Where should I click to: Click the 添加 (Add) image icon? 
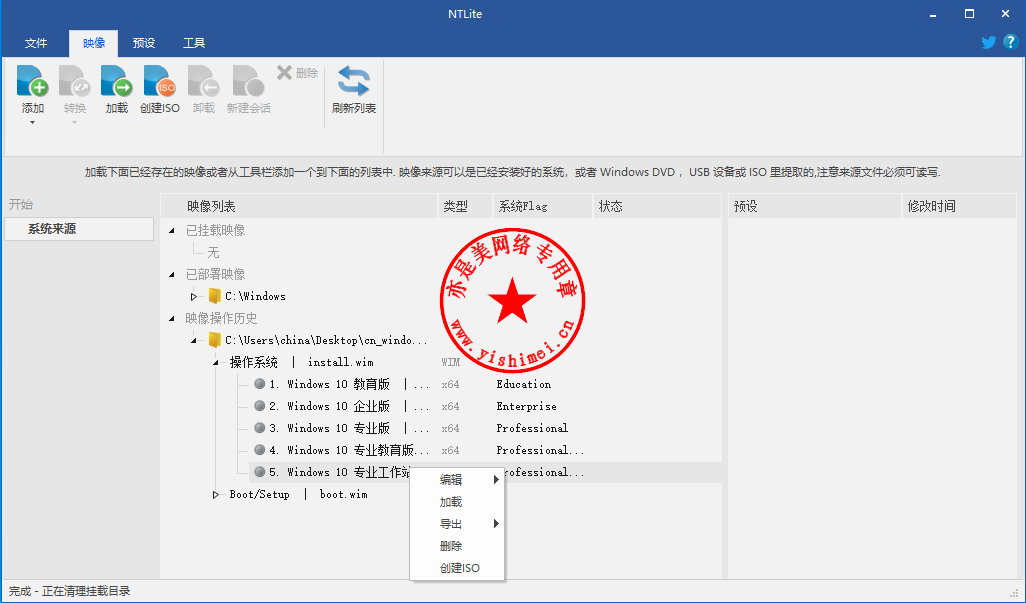point(33,81)
